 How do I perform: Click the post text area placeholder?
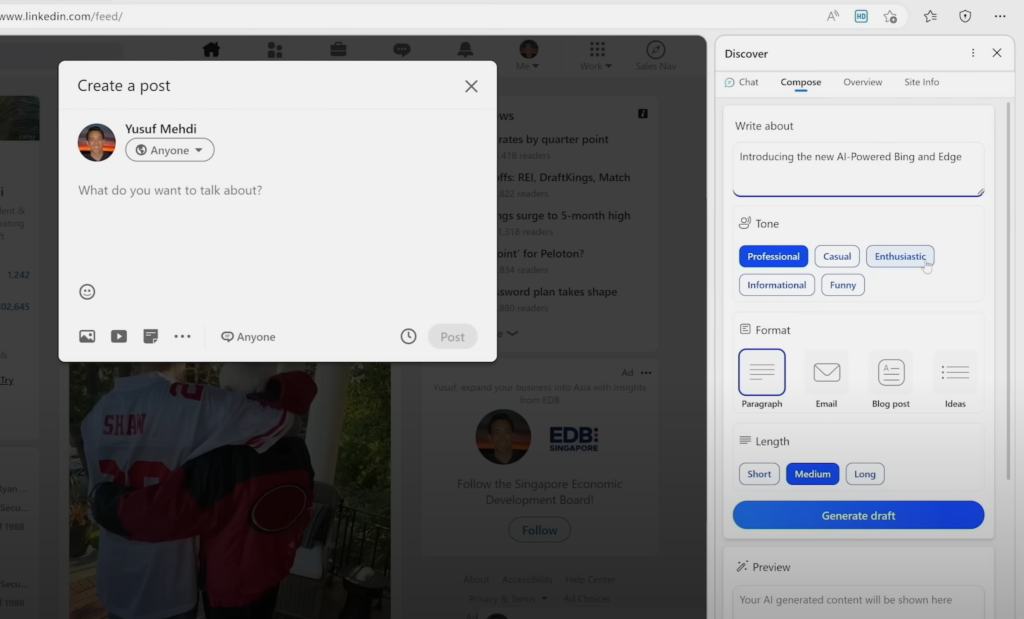170,191
